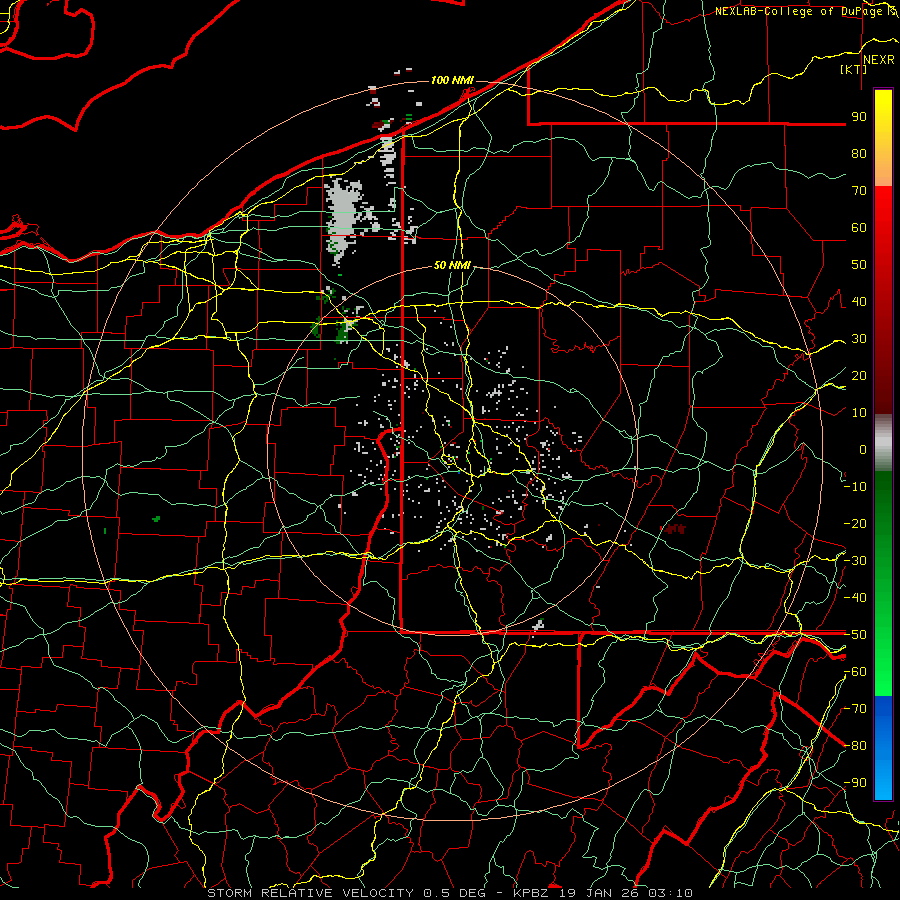Screen dimensions: 900x900
Task: Click the 80 value on the velocity scale
Action: tap(859, 154)
